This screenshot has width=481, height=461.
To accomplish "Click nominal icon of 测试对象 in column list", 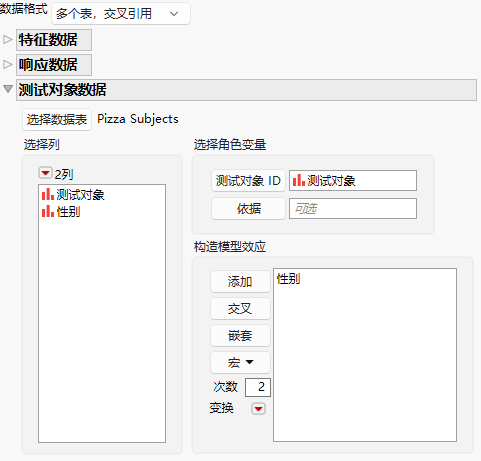I will coord(48,194).
